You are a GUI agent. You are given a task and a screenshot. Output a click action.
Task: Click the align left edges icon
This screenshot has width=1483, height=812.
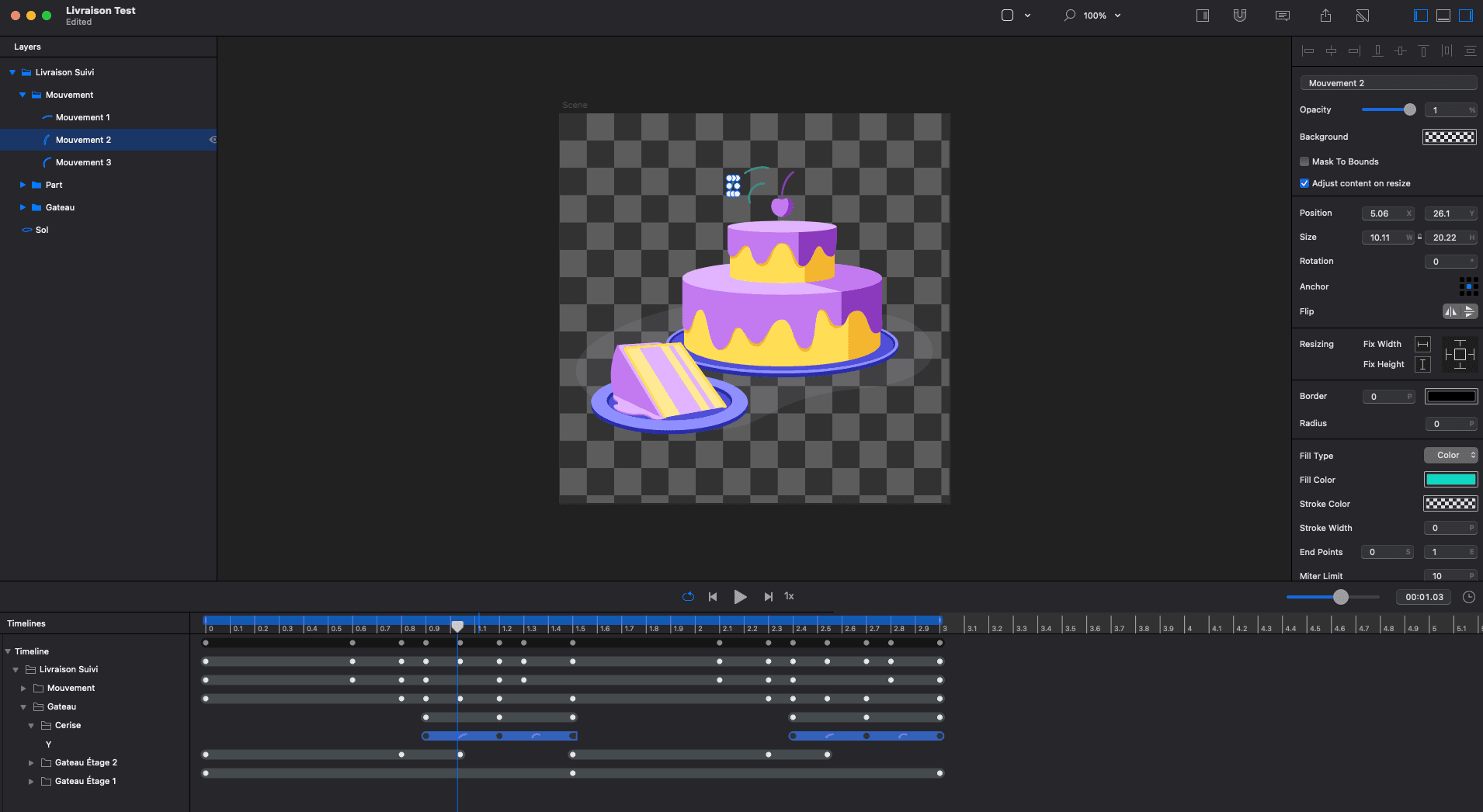[1308, 50]
